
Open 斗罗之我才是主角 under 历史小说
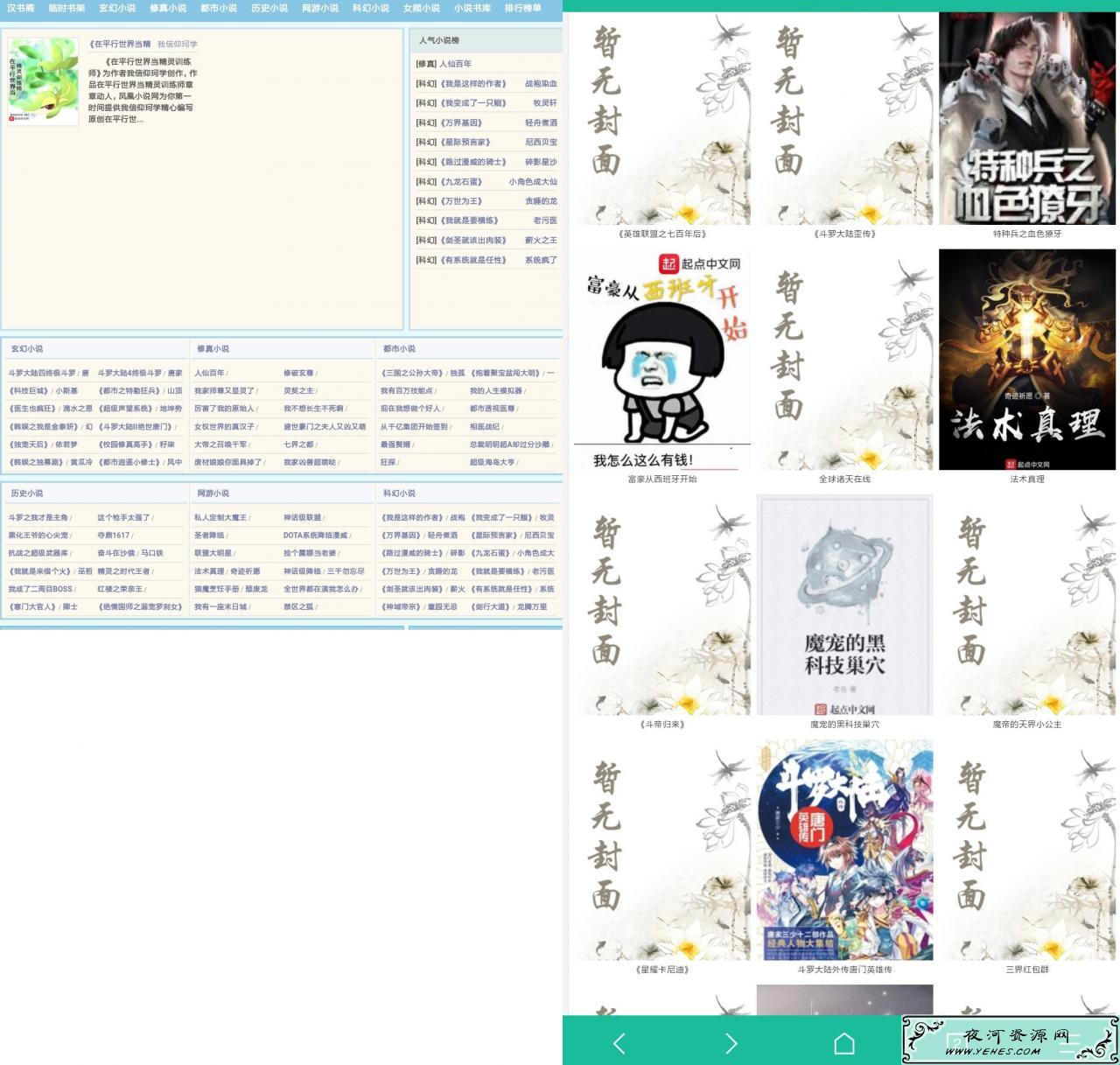click(x=38, y=517)
